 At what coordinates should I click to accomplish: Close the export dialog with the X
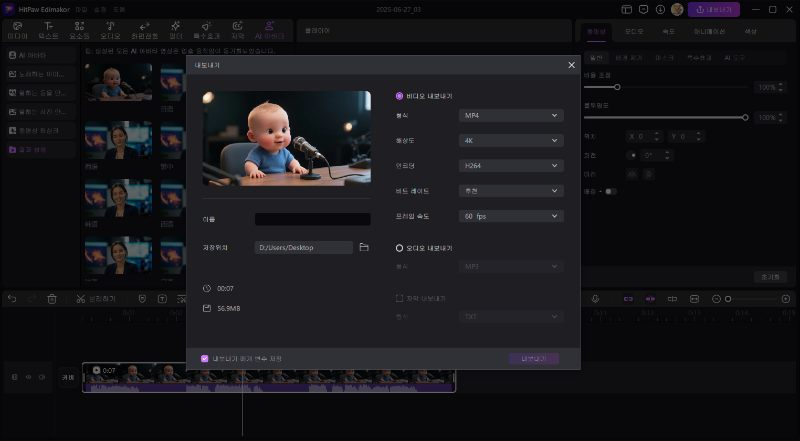coord(571,65)
